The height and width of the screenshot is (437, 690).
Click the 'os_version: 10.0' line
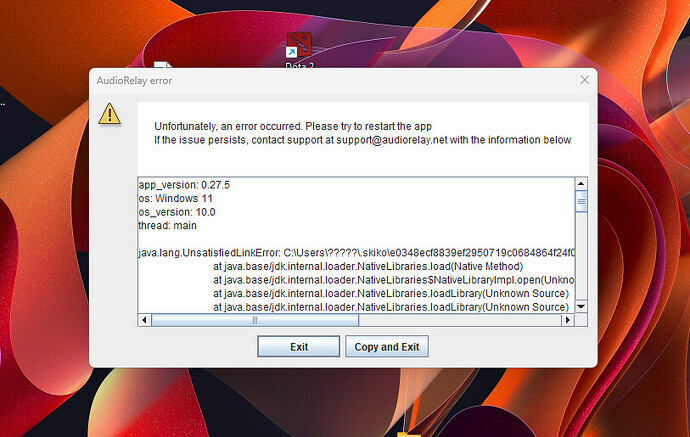click(x=177, y=212)
